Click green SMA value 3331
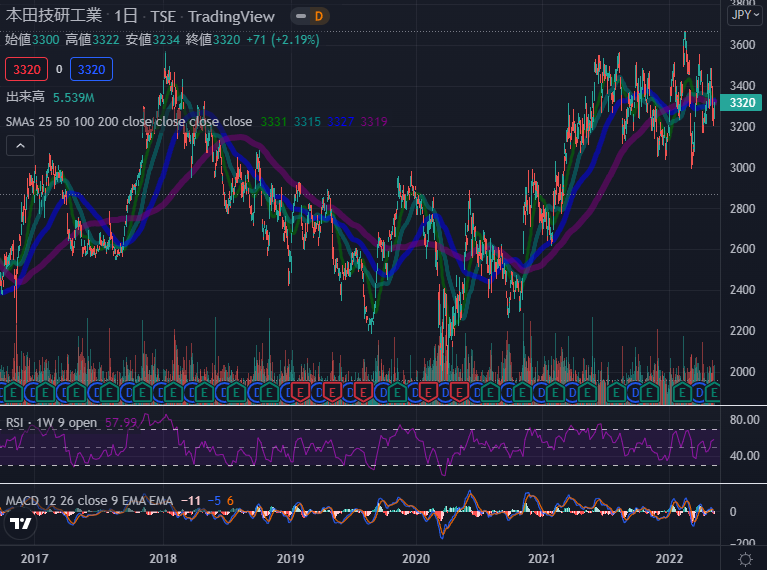This screenshot has width=767, height=570. pyautogui.click(x=273, y=122)
